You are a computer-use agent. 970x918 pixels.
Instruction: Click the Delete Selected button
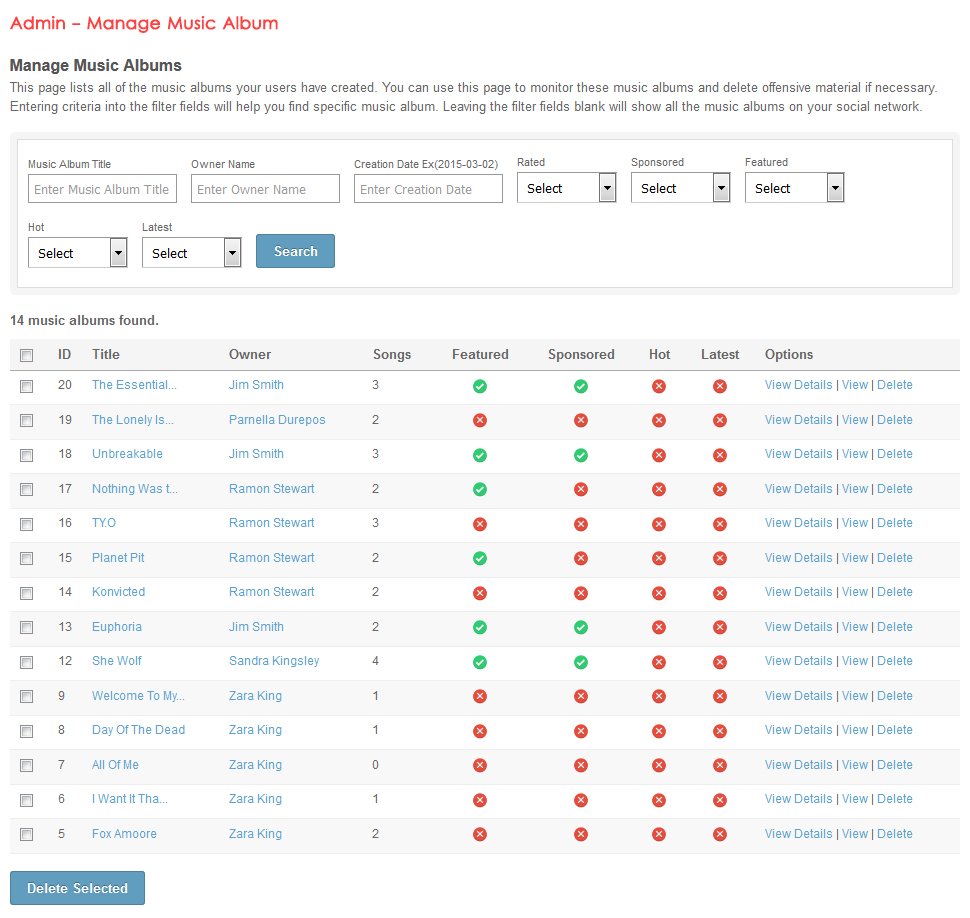77,888
